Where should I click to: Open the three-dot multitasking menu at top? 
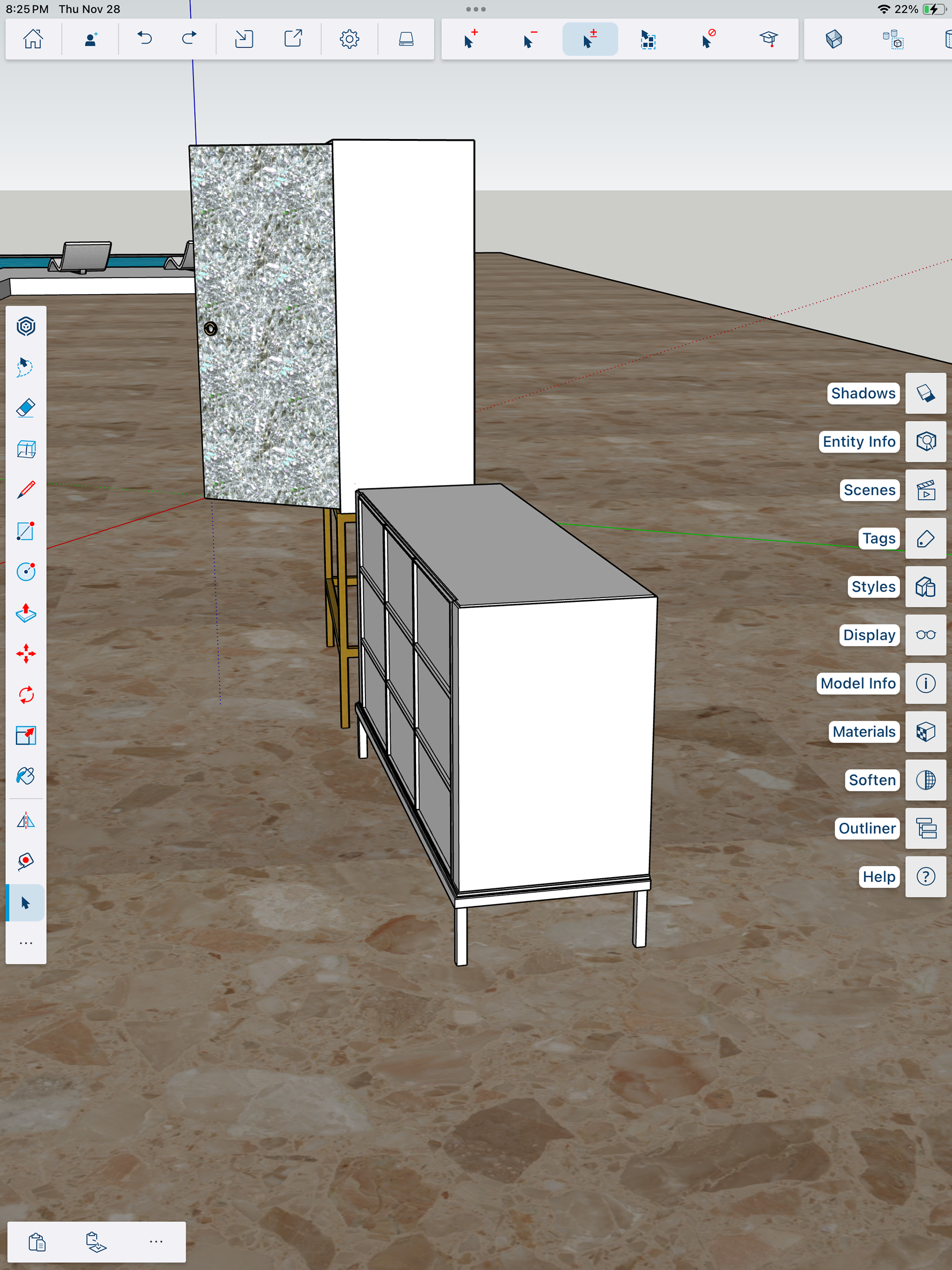click(x=476, y=9)
